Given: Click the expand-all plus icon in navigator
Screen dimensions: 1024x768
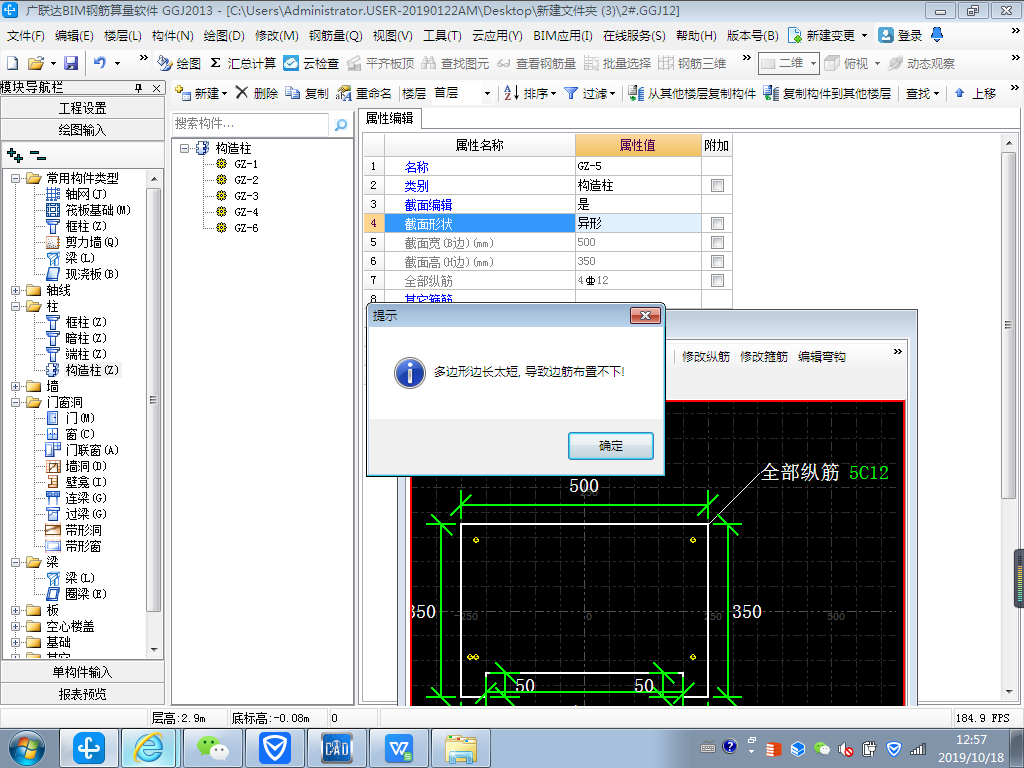Looking at the screenshot, I should click(x=14, y=155).
